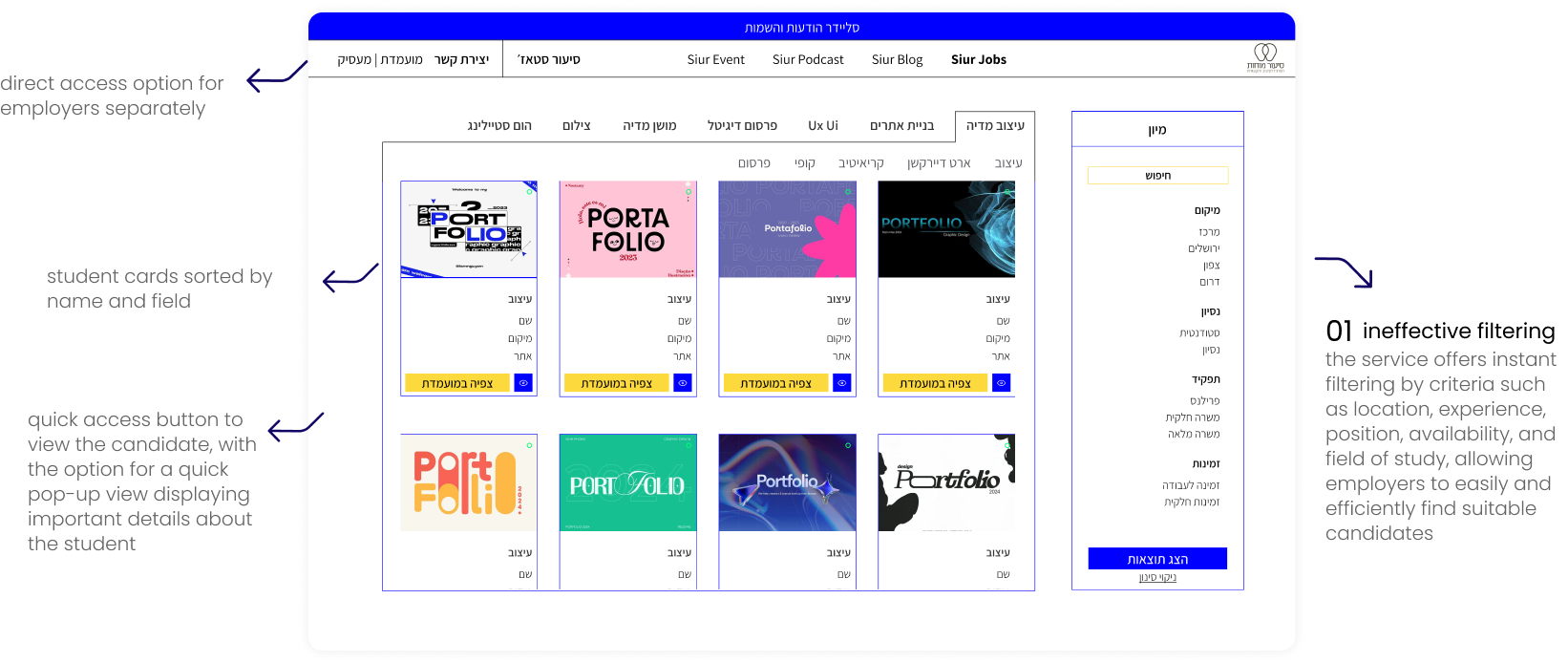Select the צילום category tab
Viewport: 1568px width, 663px height.
576,125
